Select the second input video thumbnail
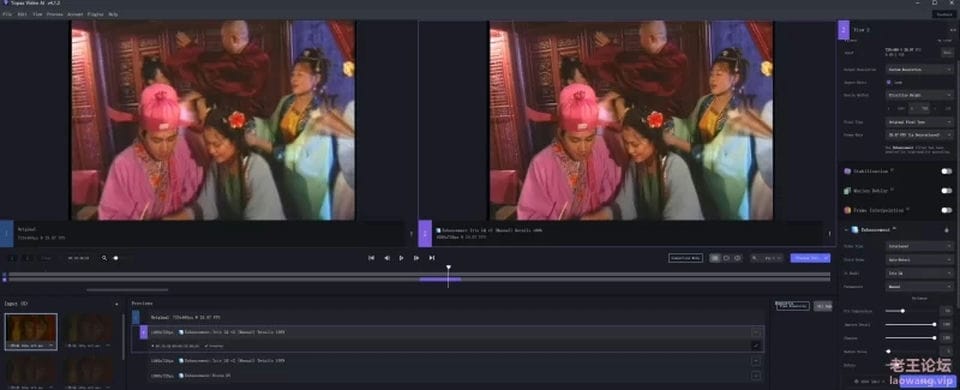This screenshot has width=960, height=390. pos(89,331)
